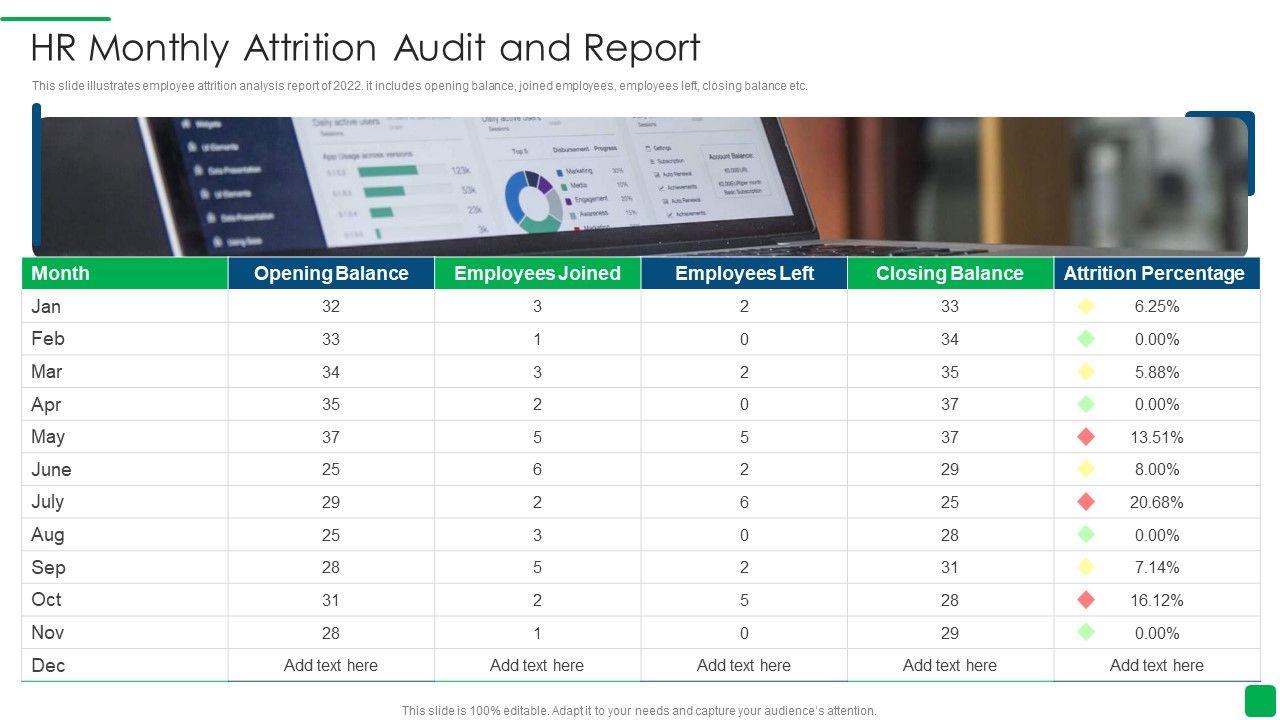The width and height of the screenshot is (1280, 720).
Task: Select the subtitle describing the 2022 attrition analysis
Action: (x=419, y=86)
